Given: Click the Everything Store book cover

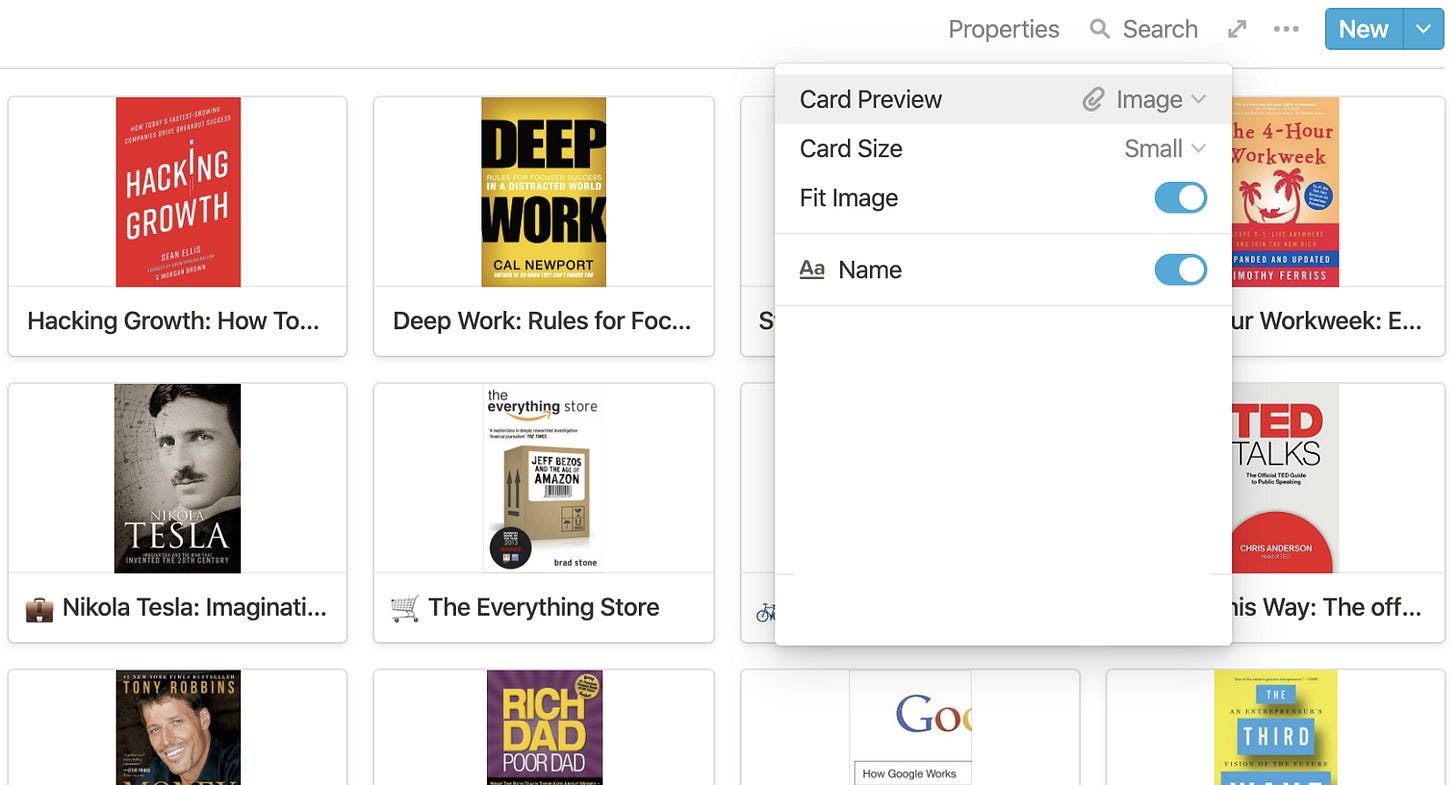Looking at the screenshot, I should 544,478.
